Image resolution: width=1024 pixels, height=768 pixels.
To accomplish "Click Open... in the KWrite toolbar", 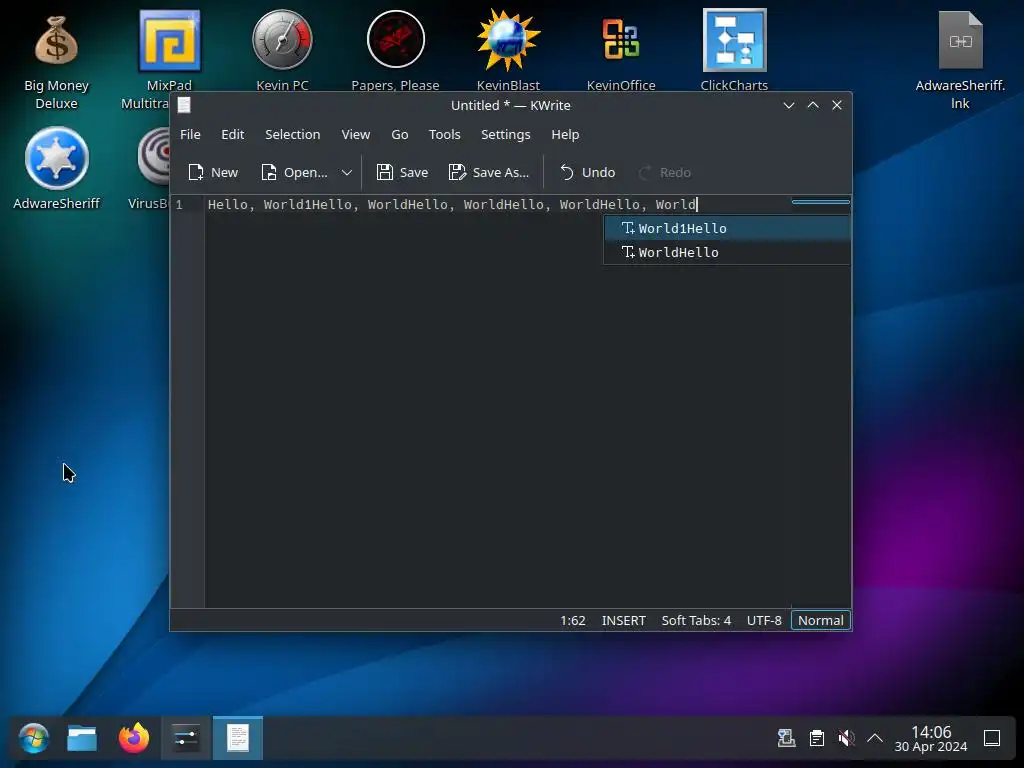I will (294, 172).
